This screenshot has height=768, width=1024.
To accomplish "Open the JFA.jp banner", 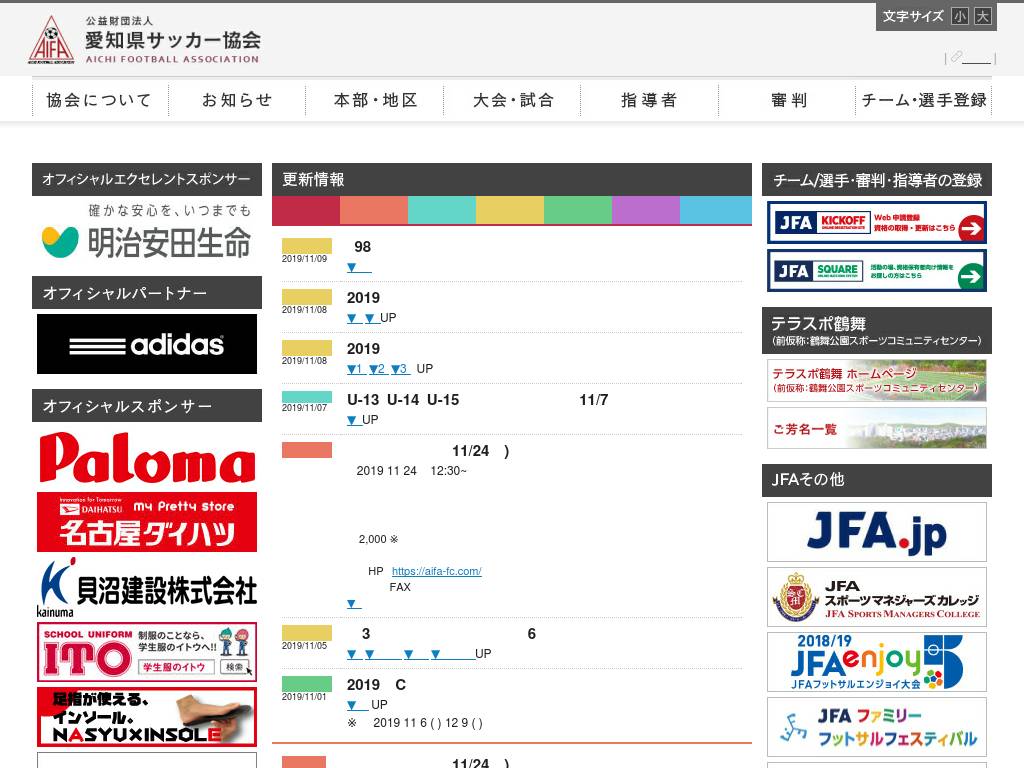I will click(x=876, y=532).
